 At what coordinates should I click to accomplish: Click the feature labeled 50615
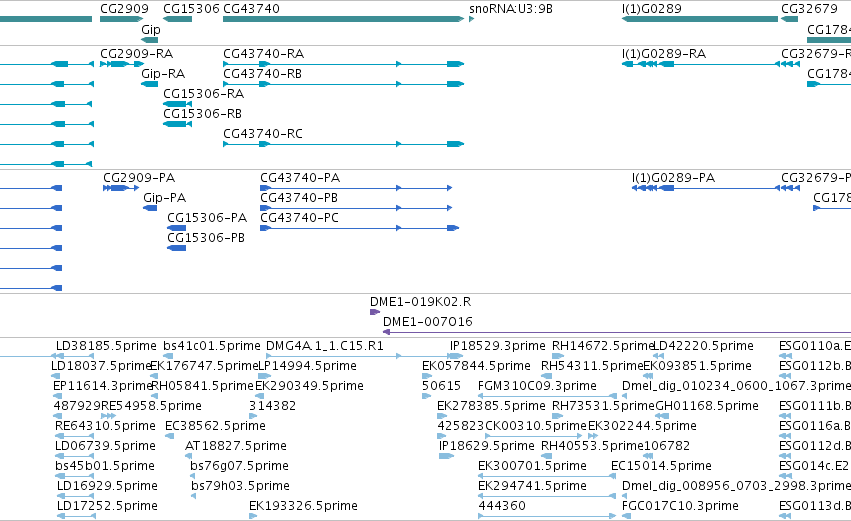point(441,386)
